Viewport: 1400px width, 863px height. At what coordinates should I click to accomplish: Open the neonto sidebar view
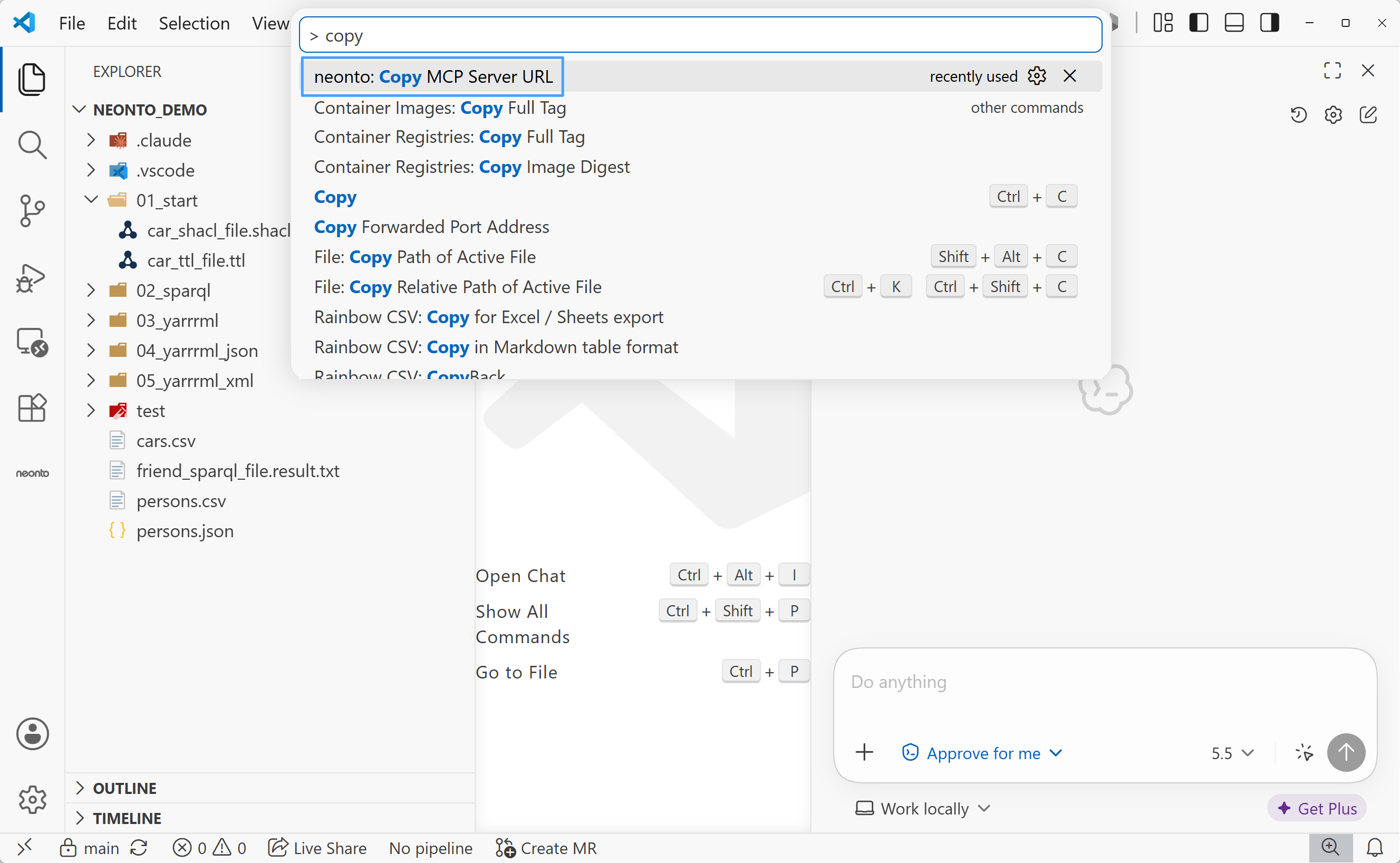(33, 473)
